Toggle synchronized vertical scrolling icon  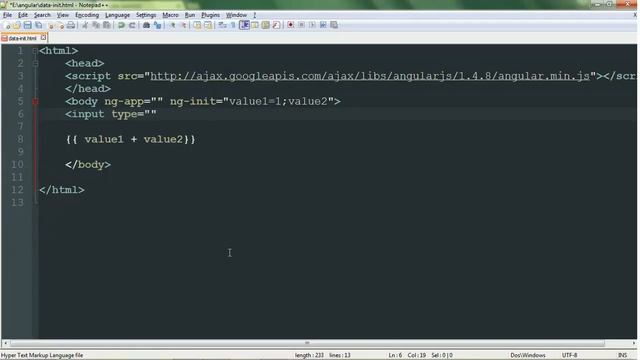(x=197, y=25)
